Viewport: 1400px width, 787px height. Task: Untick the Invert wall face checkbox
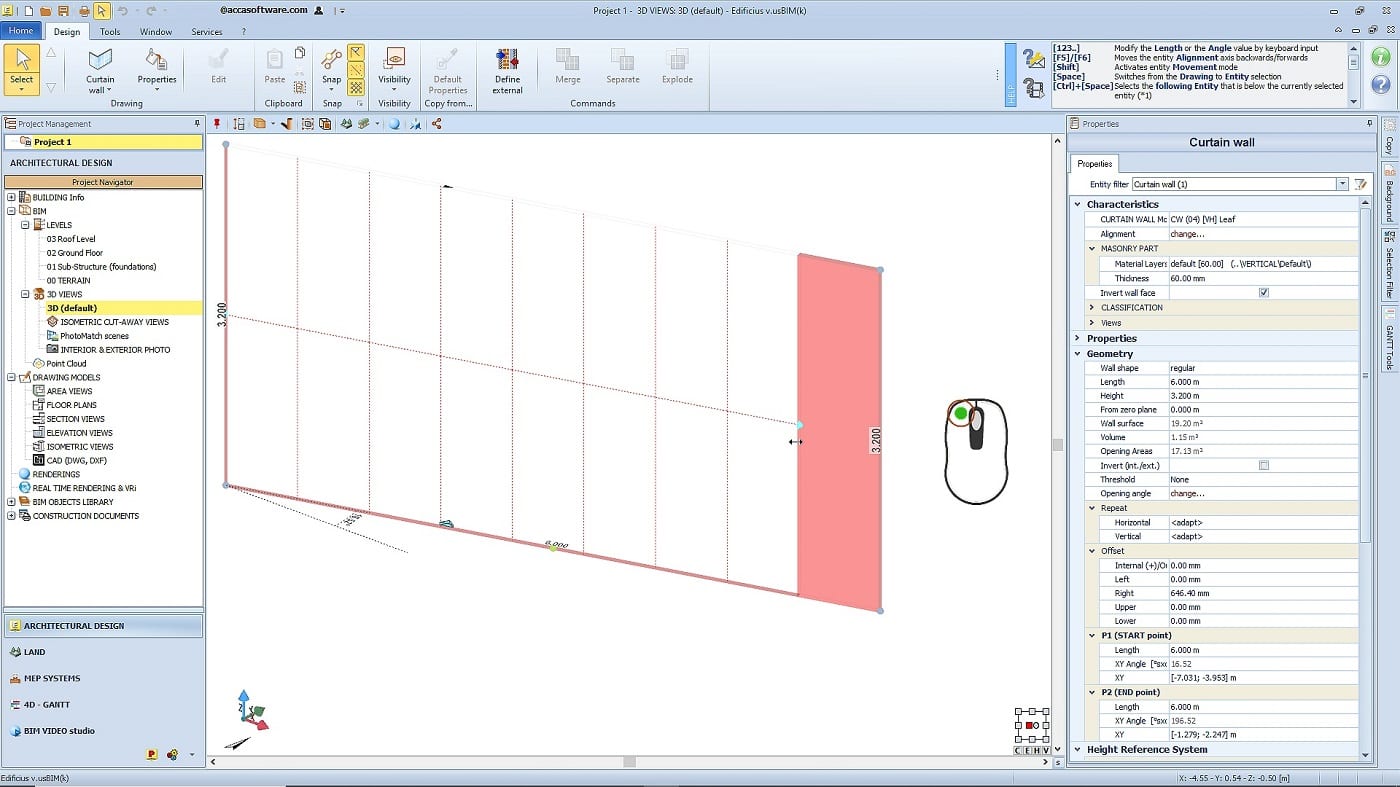pos(1264,293)
